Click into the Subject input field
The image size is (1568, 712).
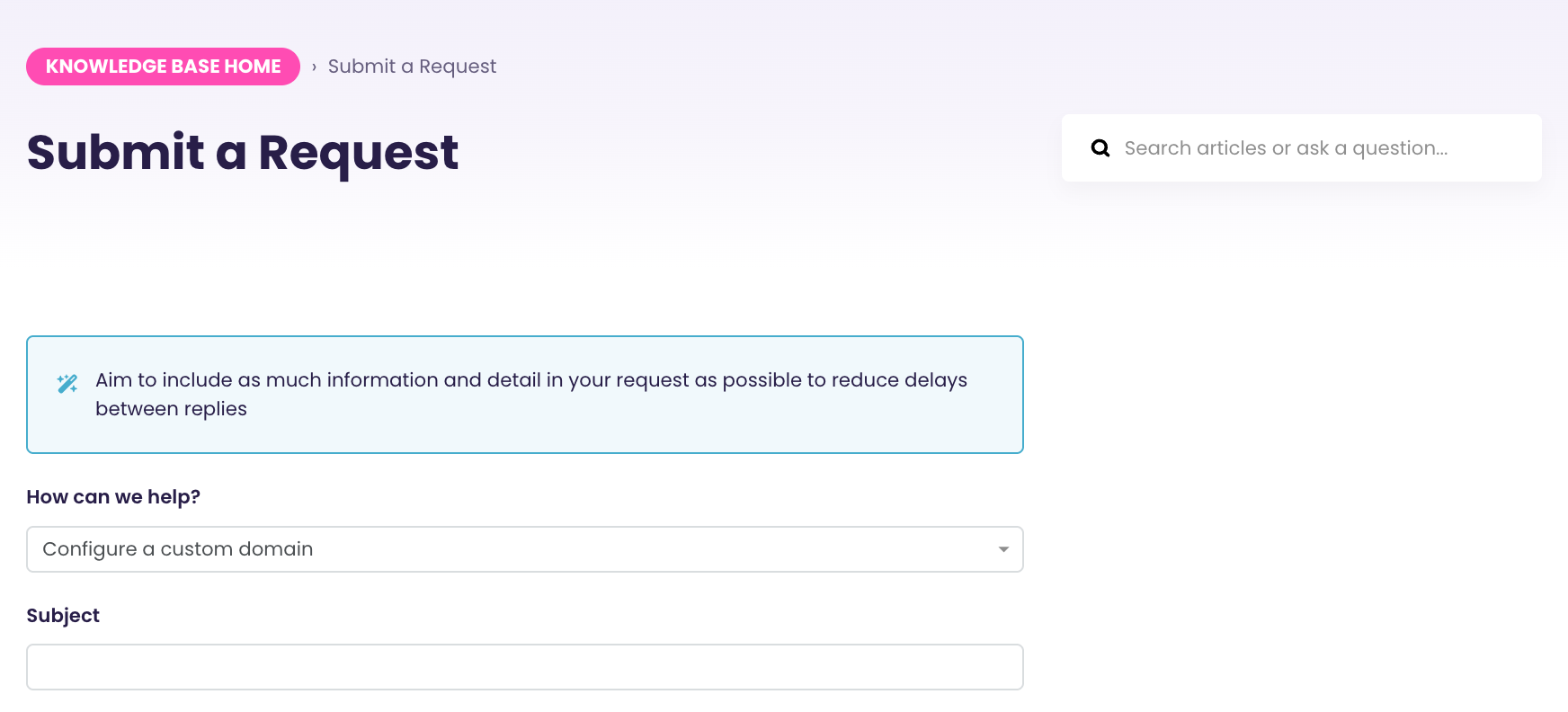pyautogui.click(x=524, y=667)
